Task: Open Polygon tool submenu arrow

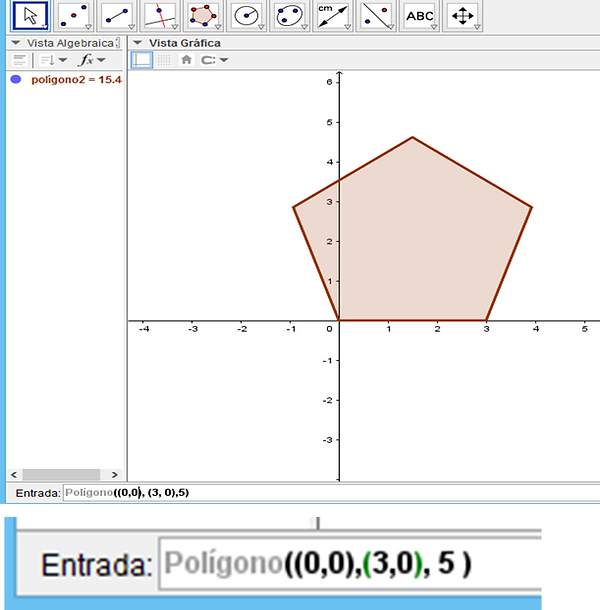Action: (218, 27)
